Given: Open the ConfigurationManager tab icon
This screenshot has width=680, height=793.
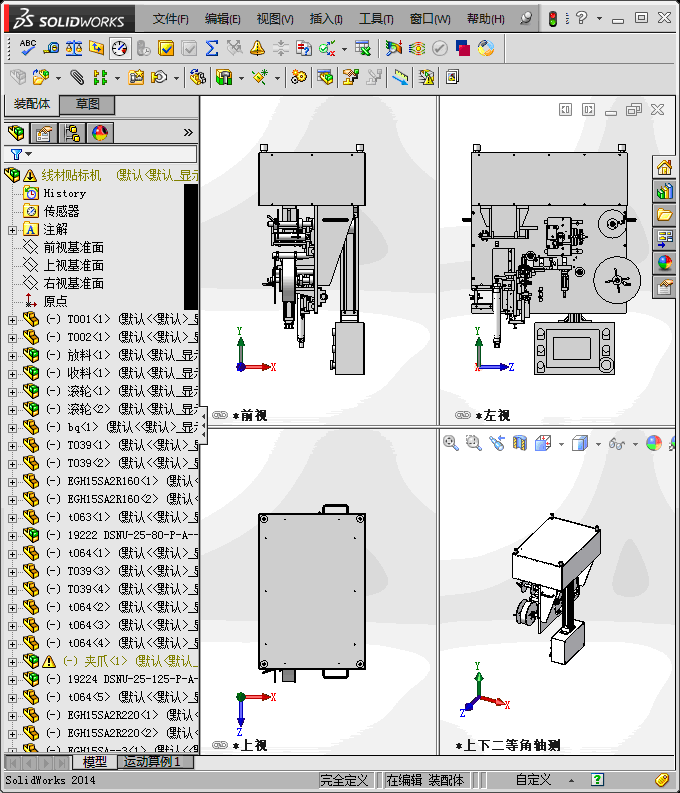Looking at the screenshot, I should click(x=72, y=133).
